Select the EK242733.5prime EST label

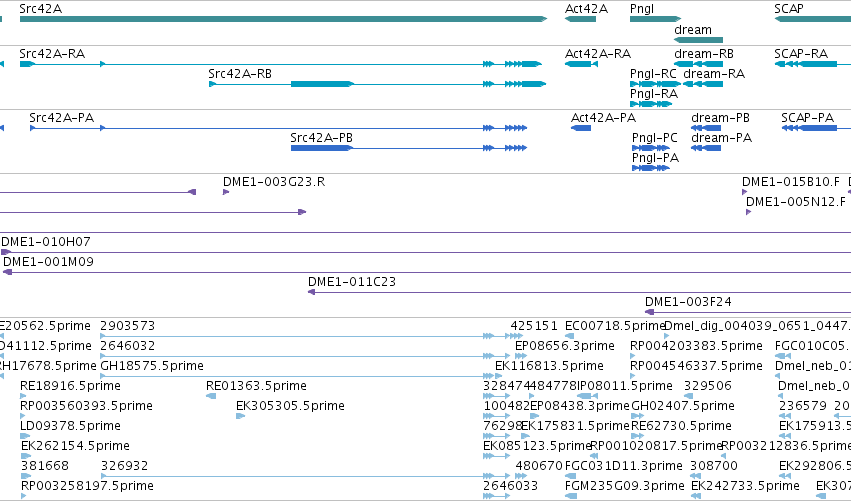[x=745, y=486]
